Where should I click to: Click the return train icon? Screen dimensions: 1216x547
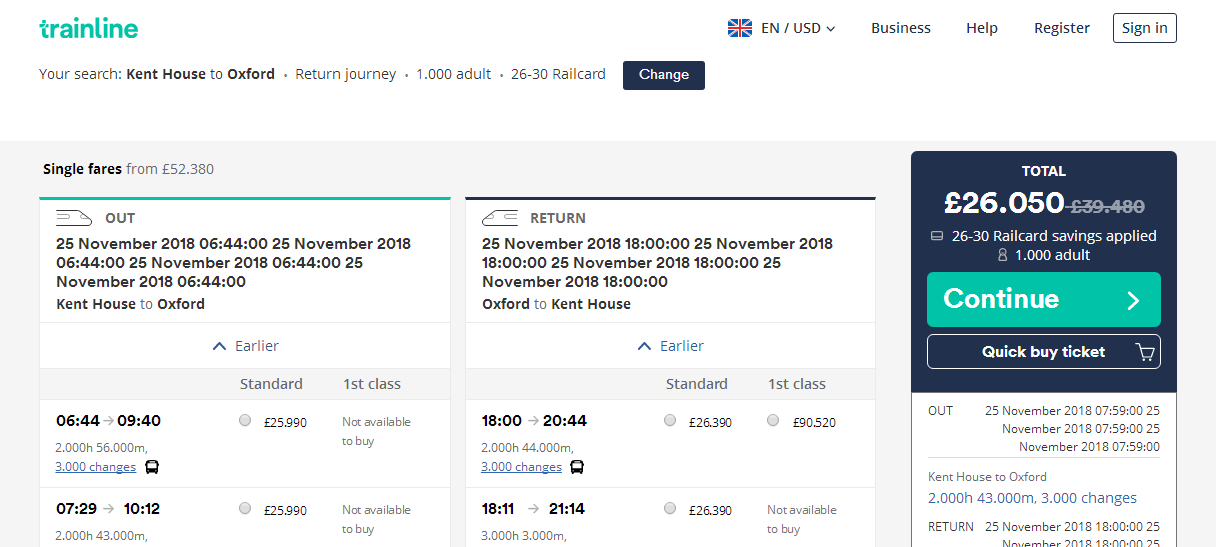tap(500, 217)
